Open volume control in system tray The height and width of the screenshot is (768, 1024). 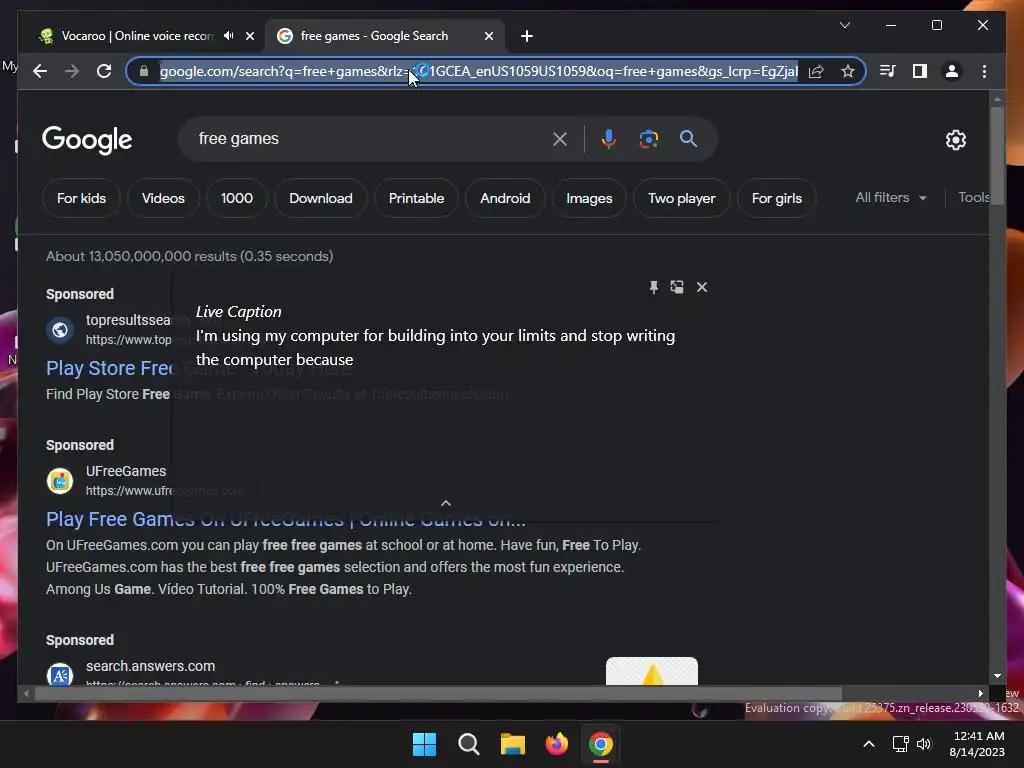[x=923, y=744]
